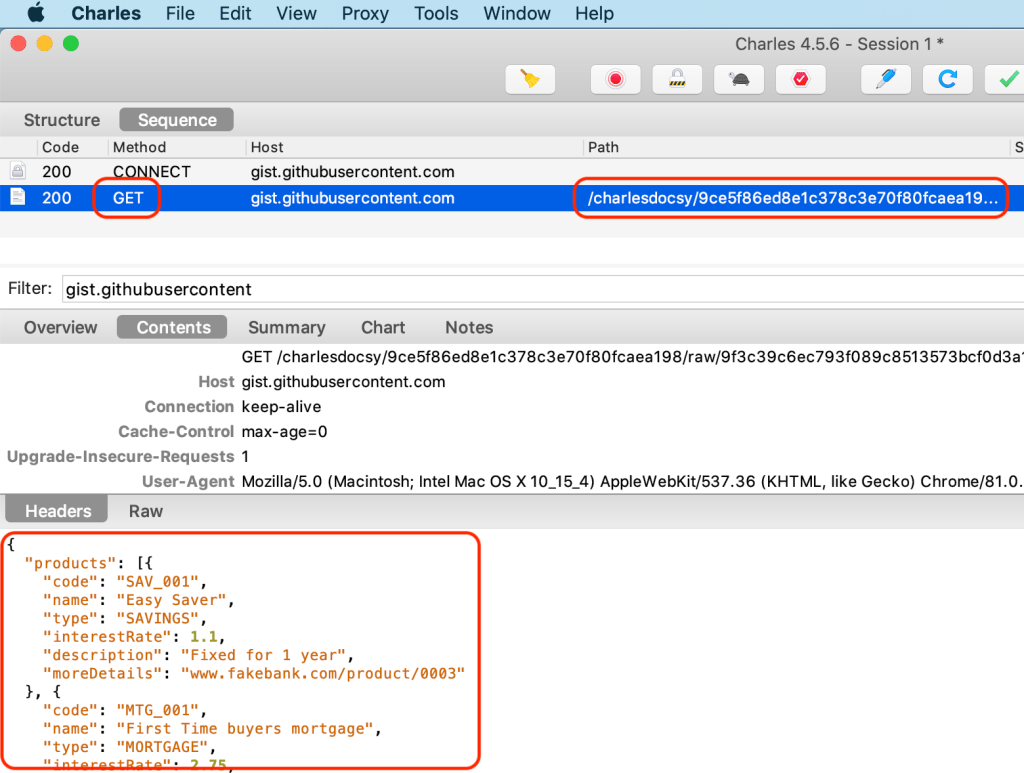The image size is (1024, 773).
Task: Open the Proxy menu
Action: (365, 14)
